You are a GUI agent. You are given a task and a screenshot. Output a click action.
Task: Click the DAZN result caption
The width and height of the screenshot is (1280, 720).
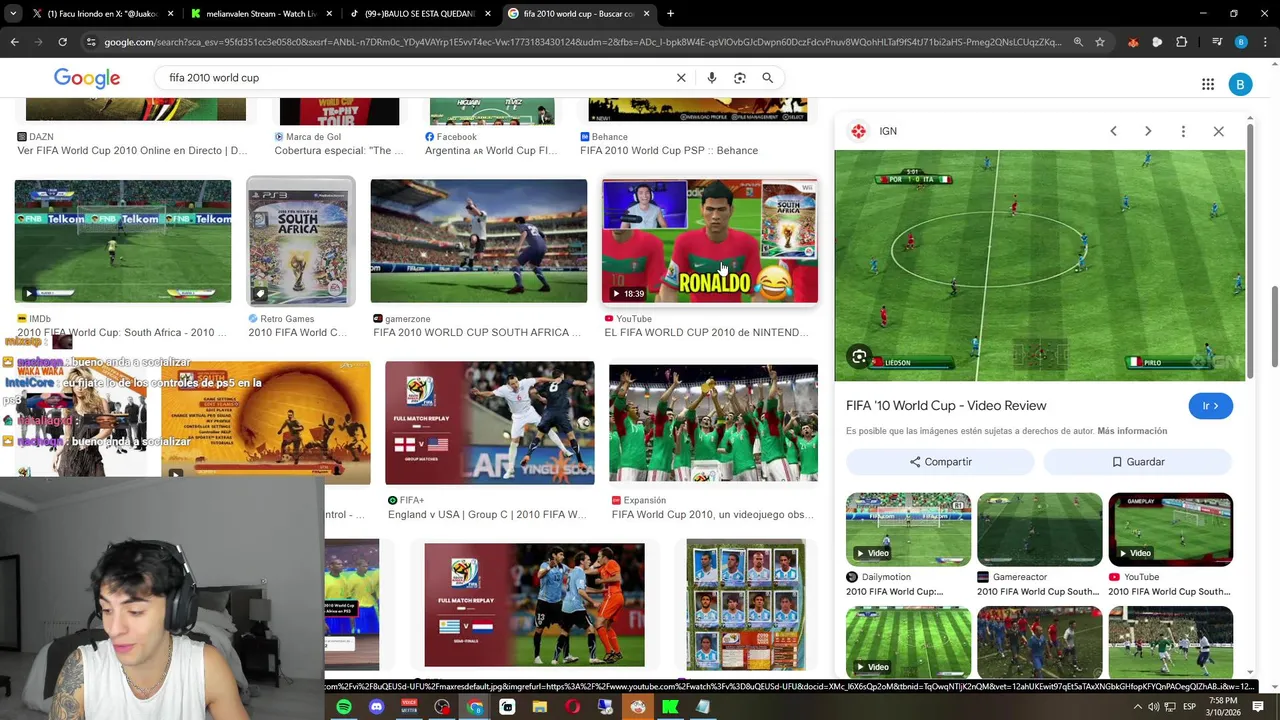(132, 151)
